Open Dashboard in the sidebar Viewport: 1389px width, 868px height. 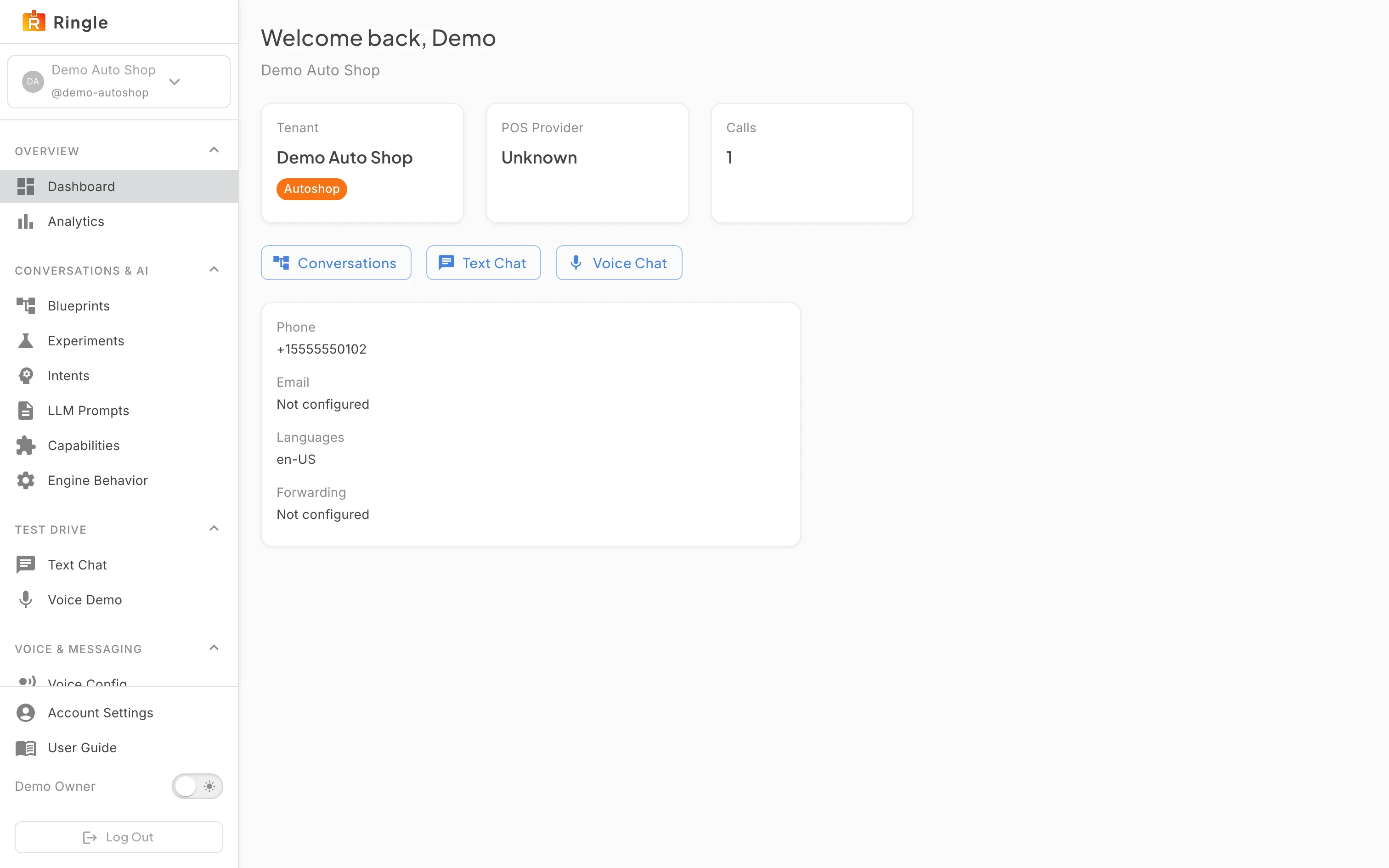(119, 186)
